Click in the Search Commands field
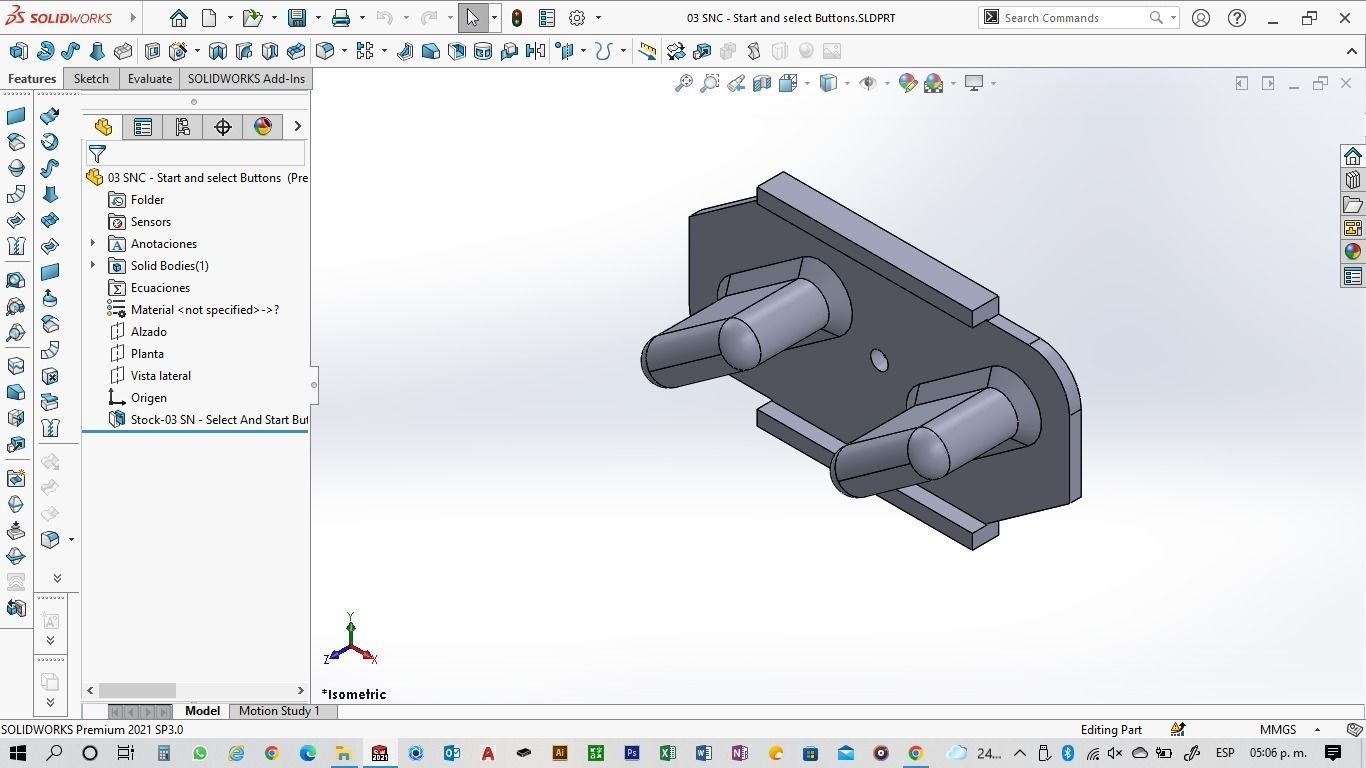The image size is (1366, 768). click(x=1073, y=18)
